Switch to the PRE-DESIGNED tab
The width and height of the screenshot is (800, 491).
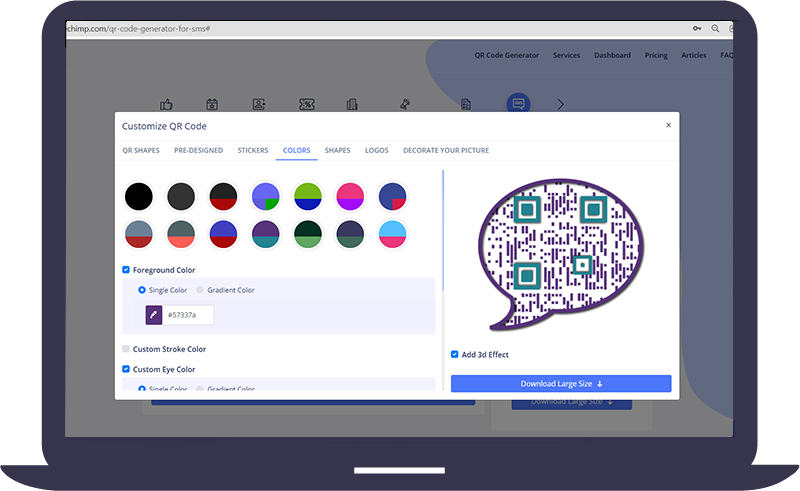[x=198, y=151]
